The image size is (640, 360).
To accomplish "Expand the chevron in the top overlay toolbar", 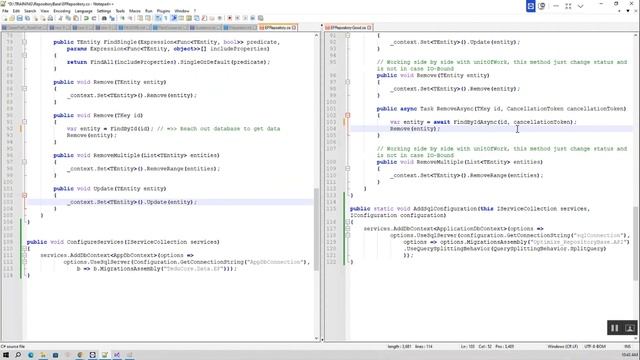I will [x=580, y=6].
